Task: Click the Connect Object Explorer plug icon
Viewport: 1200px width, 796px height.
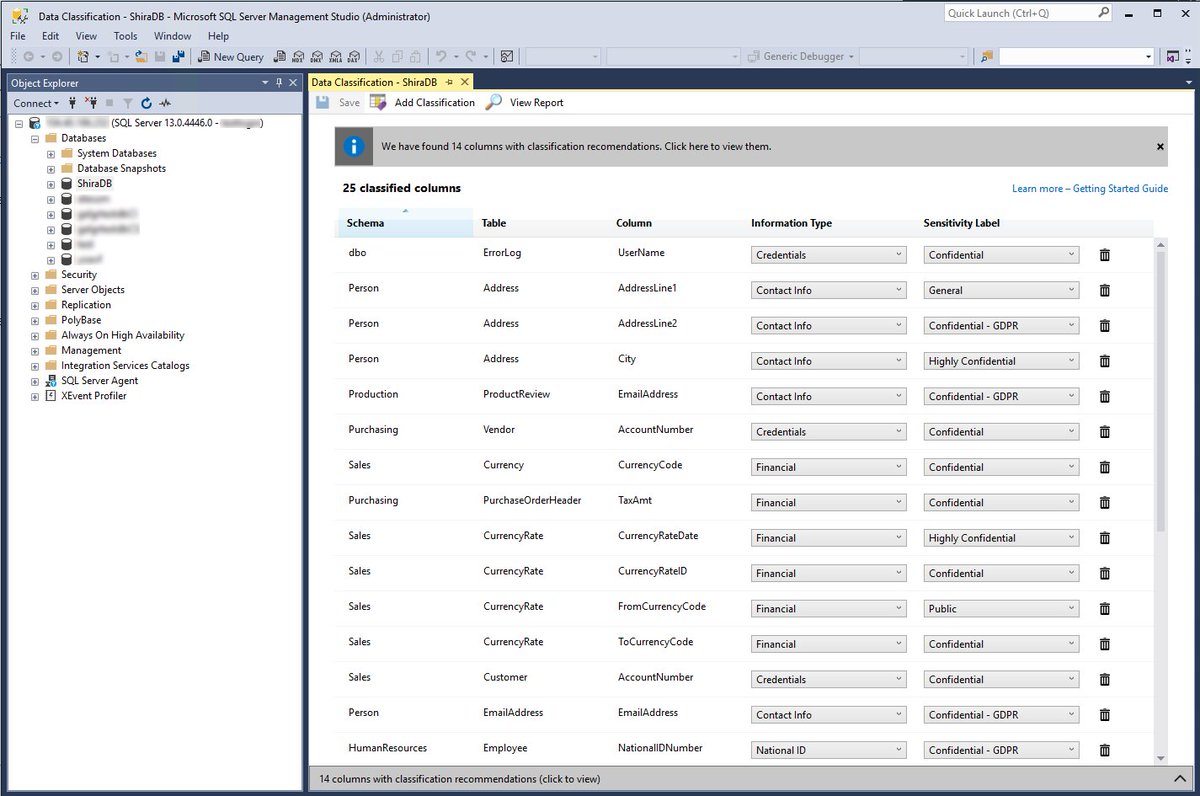Action: (x=73, y=103)
